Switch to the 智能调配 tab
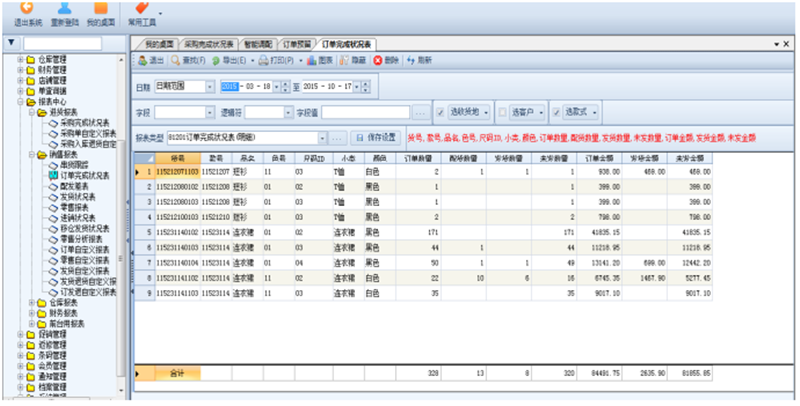Screen dimensions: 800x406 251,45
